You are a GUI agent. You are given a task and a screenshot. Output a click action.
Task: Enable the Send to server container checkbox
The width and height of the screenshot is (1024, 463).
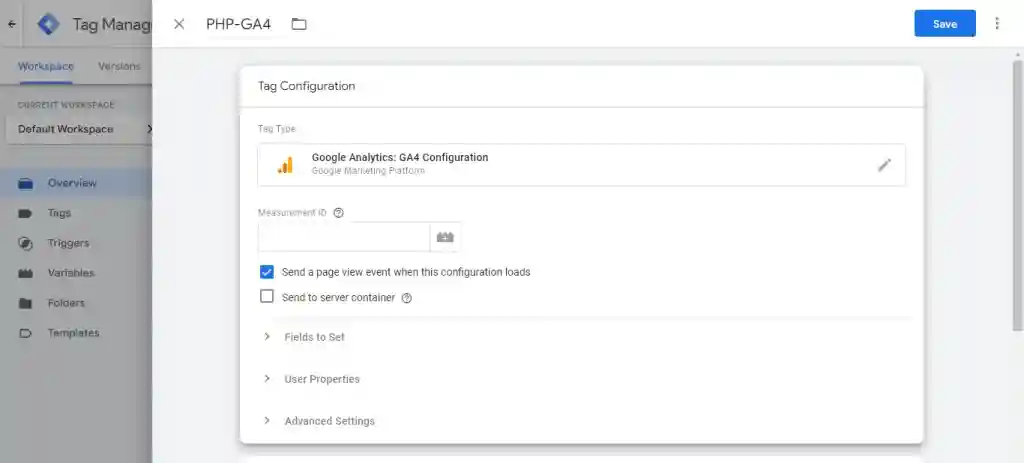click(x=266, y=296)
